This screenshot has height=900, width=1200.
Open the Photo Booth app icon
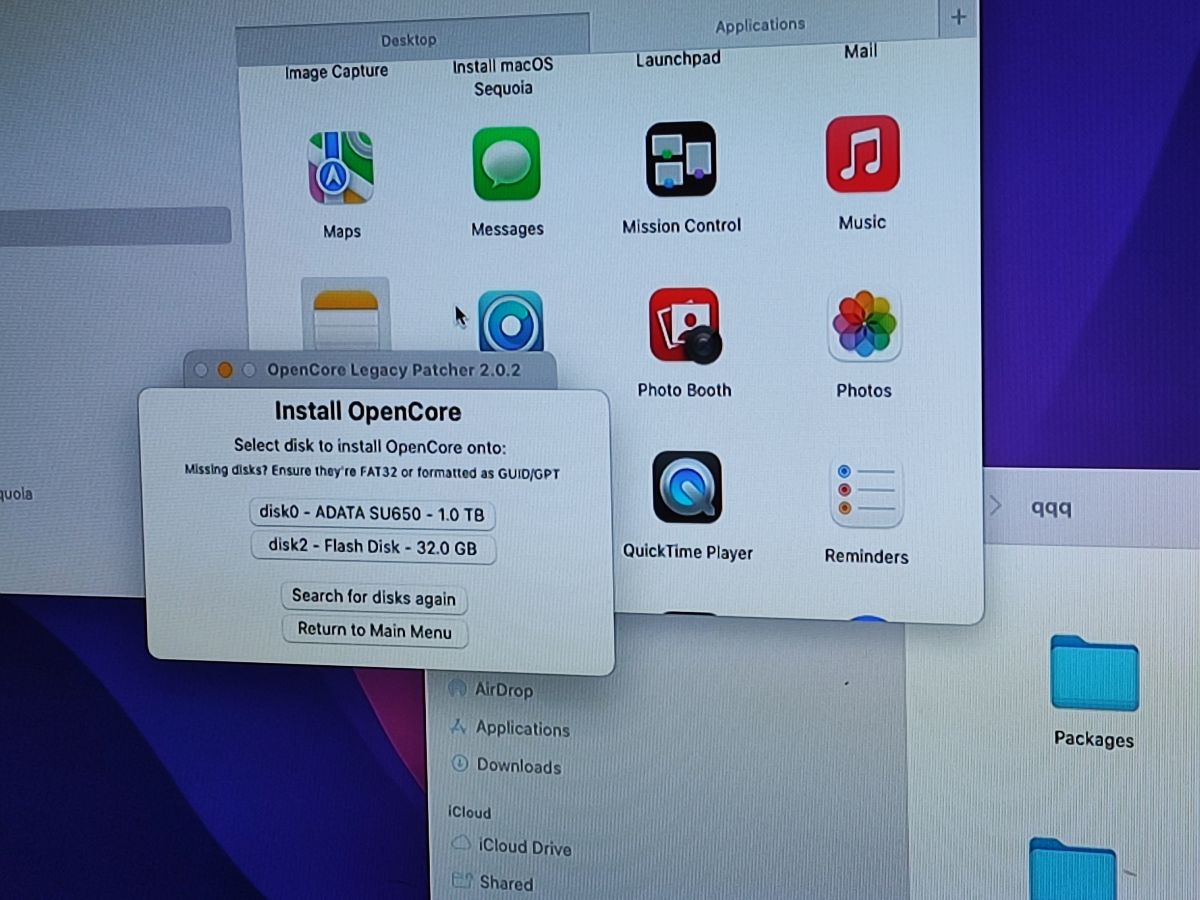[x=685, y=326]
